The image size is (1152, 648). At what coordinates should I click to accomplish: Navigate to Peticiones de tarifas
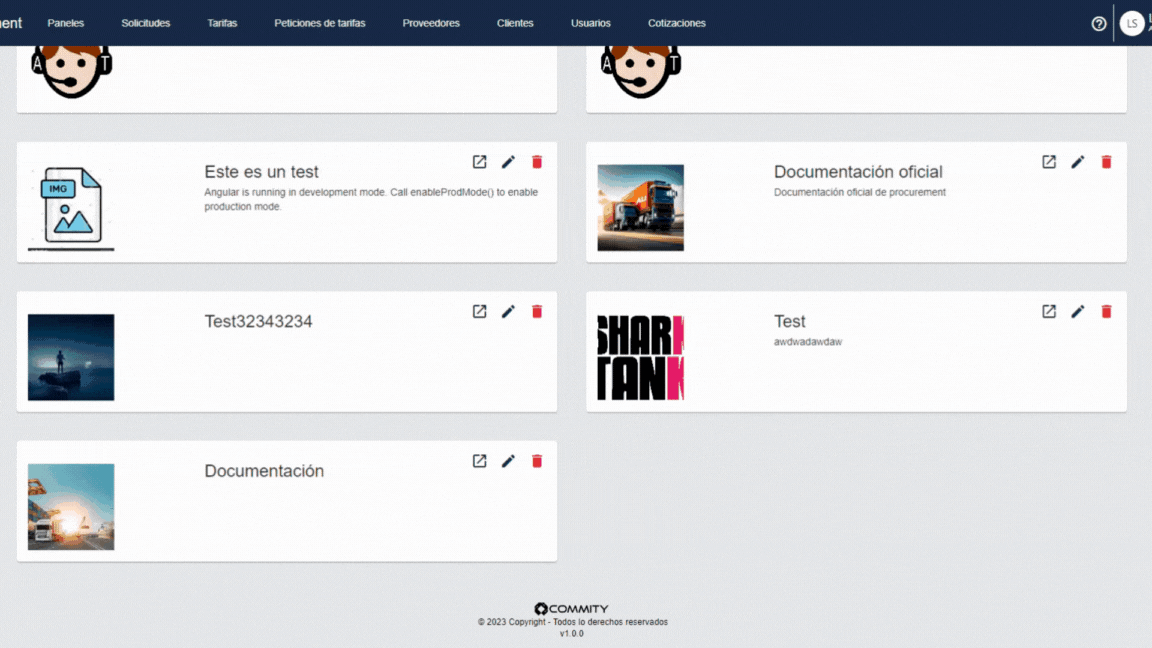320,23
